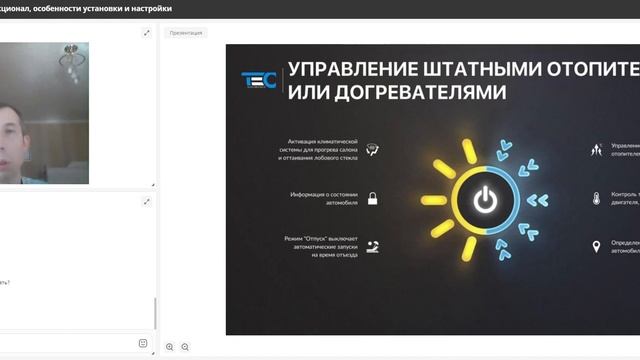The height and width of the screenshot is (360, 640).
Task: Click the heater control arrows icon
Action: point(596,150)
